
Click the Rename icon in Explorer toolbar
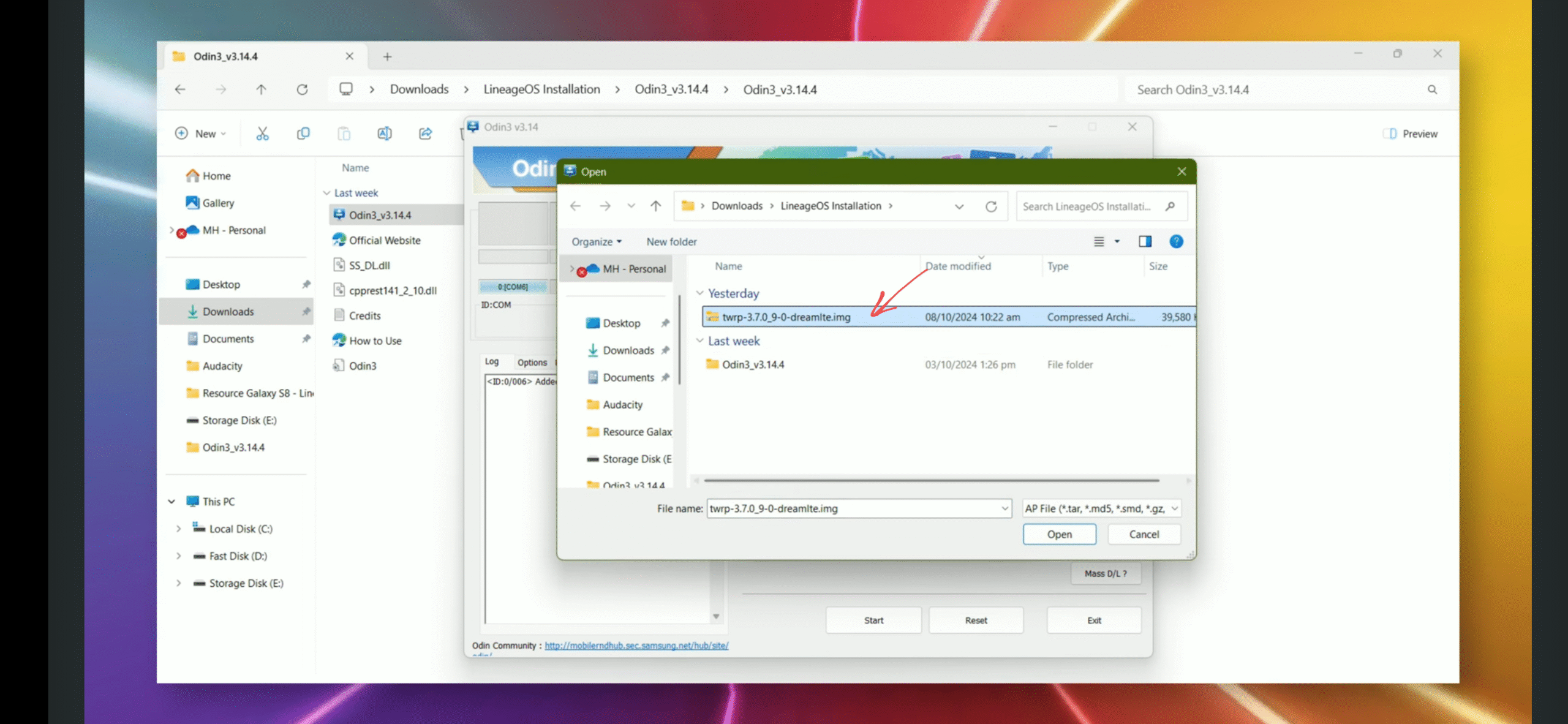384,134
